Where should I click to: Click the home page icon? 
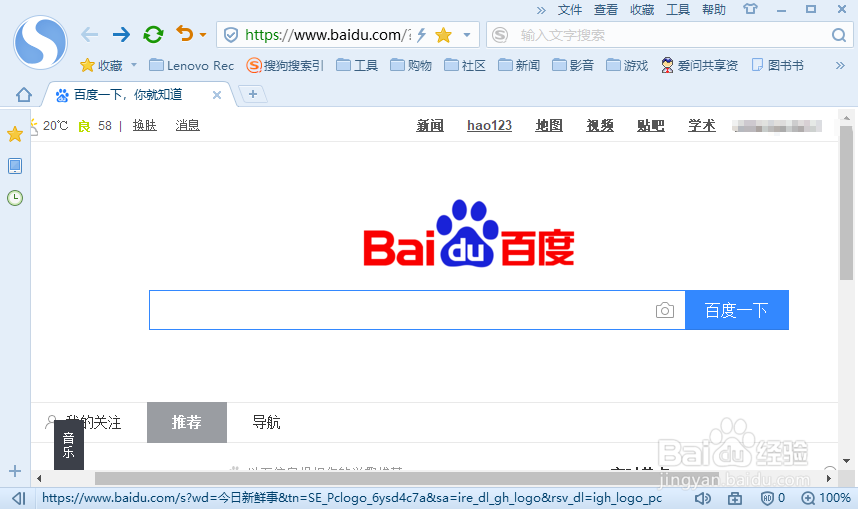click(24, 95)
